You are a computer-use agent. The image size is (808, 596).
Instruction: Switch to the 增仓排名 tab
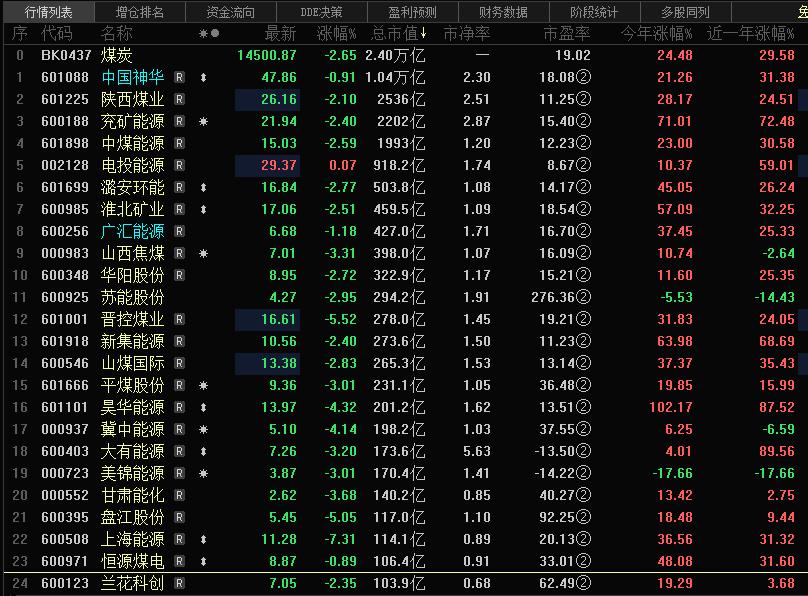pos(140,12)
